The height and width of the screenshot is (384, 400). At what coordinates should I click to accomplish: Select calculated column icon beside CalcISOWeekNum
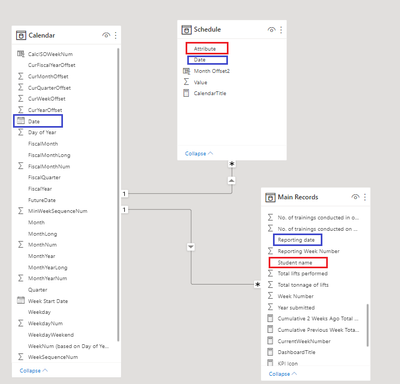21,54
